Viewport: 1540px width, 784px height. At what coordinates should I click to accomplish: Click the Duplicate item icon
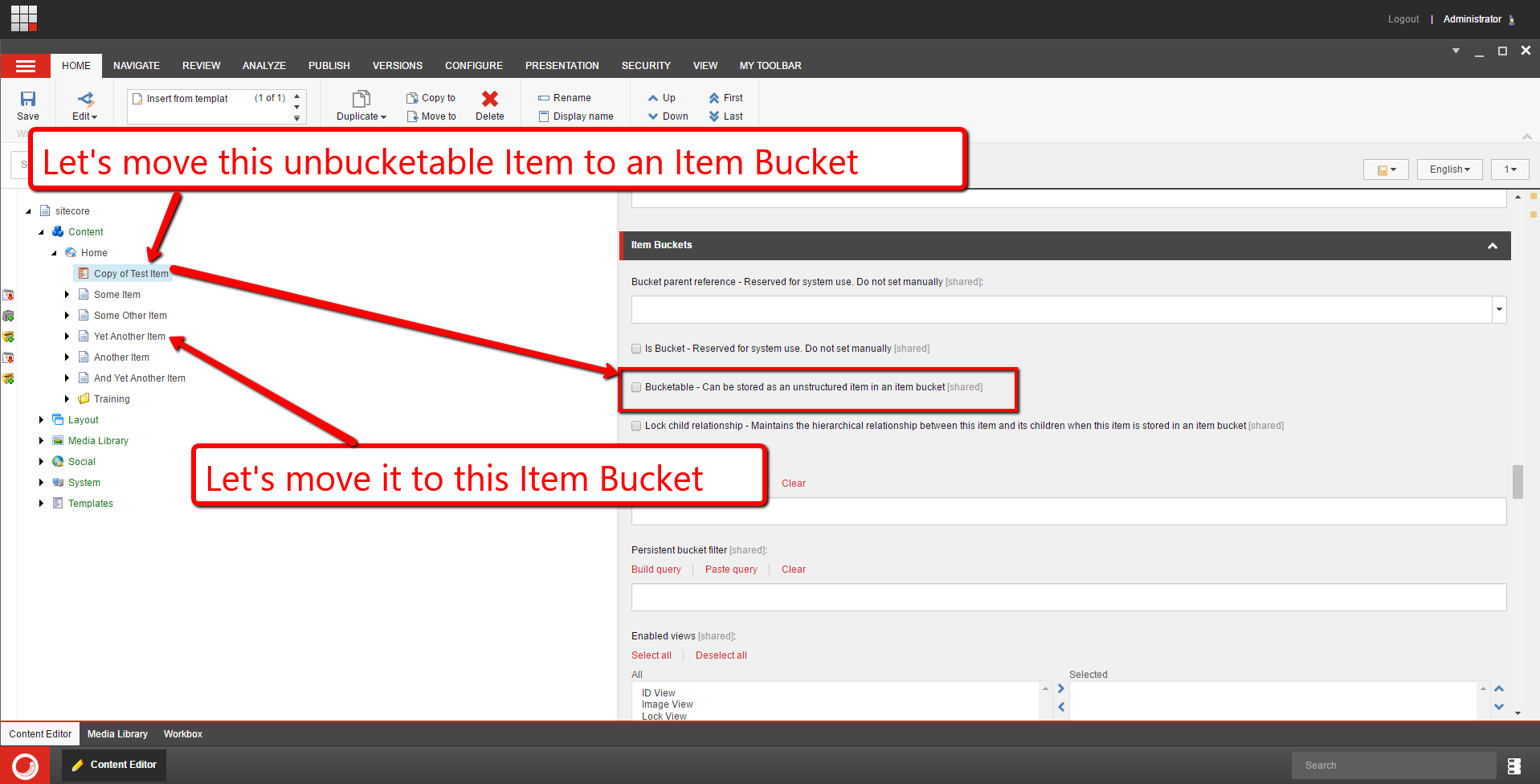coord(361,100)
